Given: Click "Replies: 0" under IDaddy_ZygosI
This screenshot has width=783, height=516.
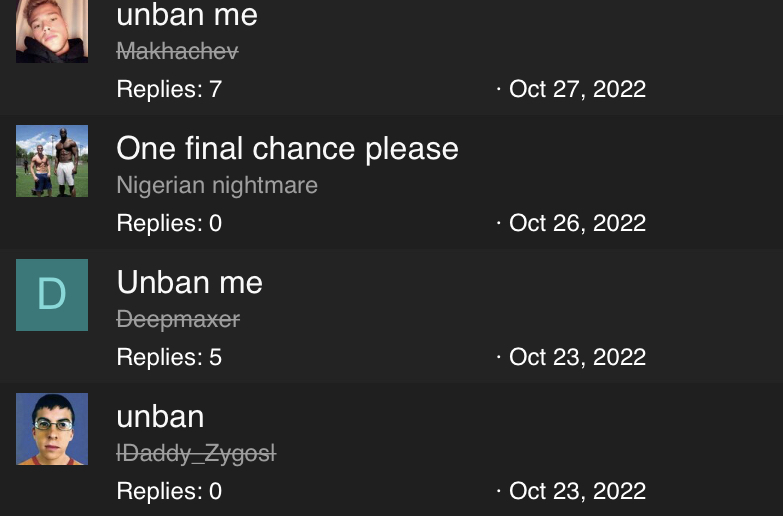Looking at the screenshot, I should pos(169,491).
